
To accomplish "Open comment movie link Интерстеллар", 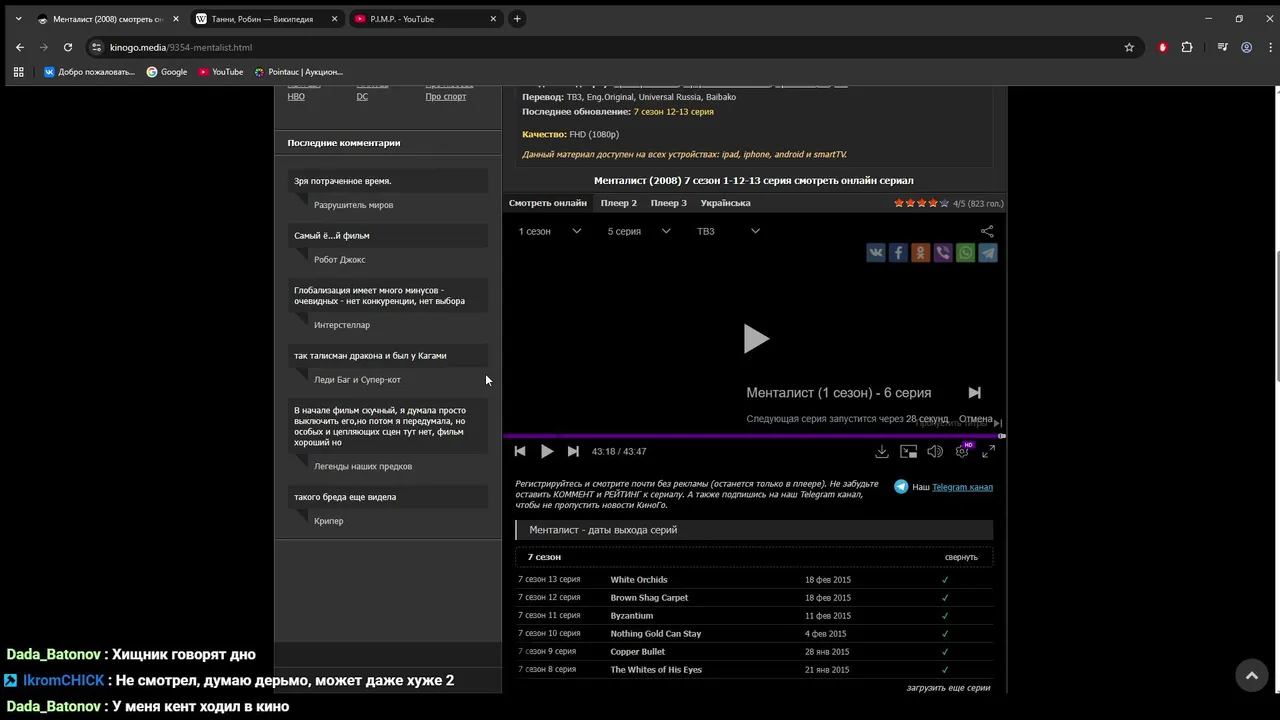I will 342,325.
